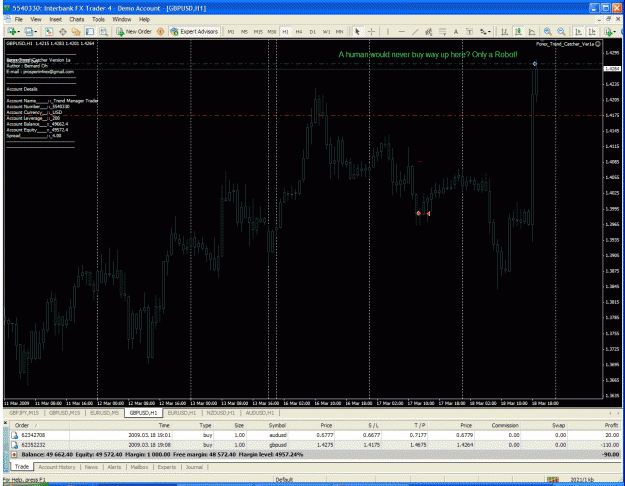The height and width of the screenshot is (486, 625).
Task: Switch chart to Line Chart
Action: [532, 31]
